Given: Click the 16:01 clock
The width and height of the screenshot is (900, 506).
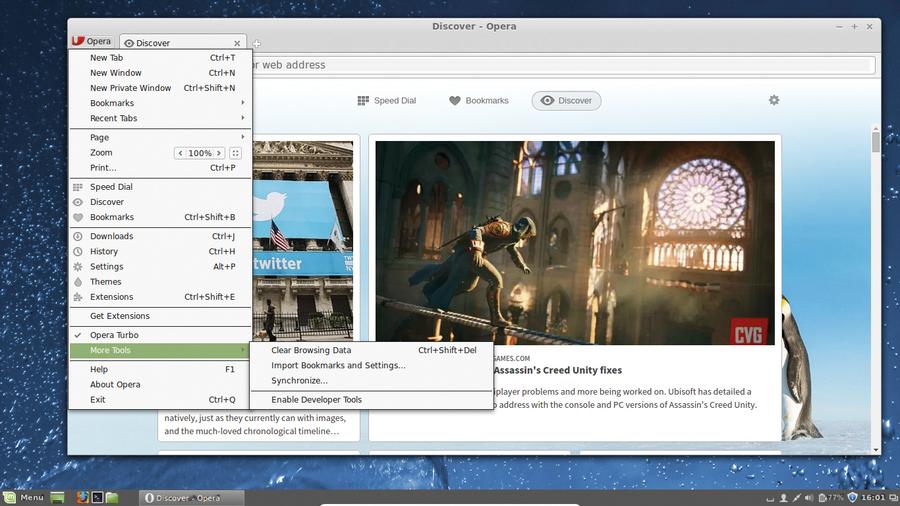Looking at the screenshot, I should 872,498.
